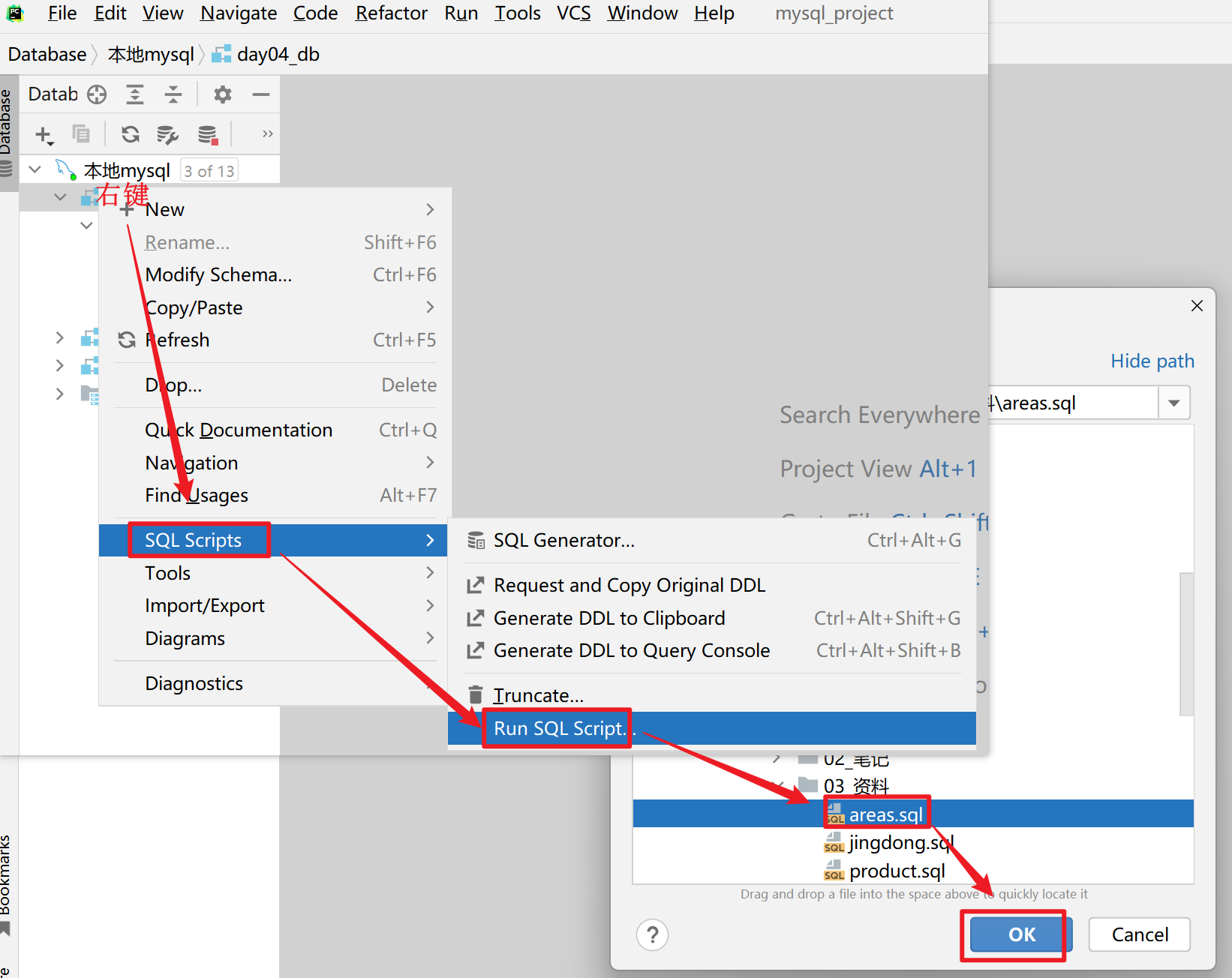Expand all nodes in Database panel

135,94
